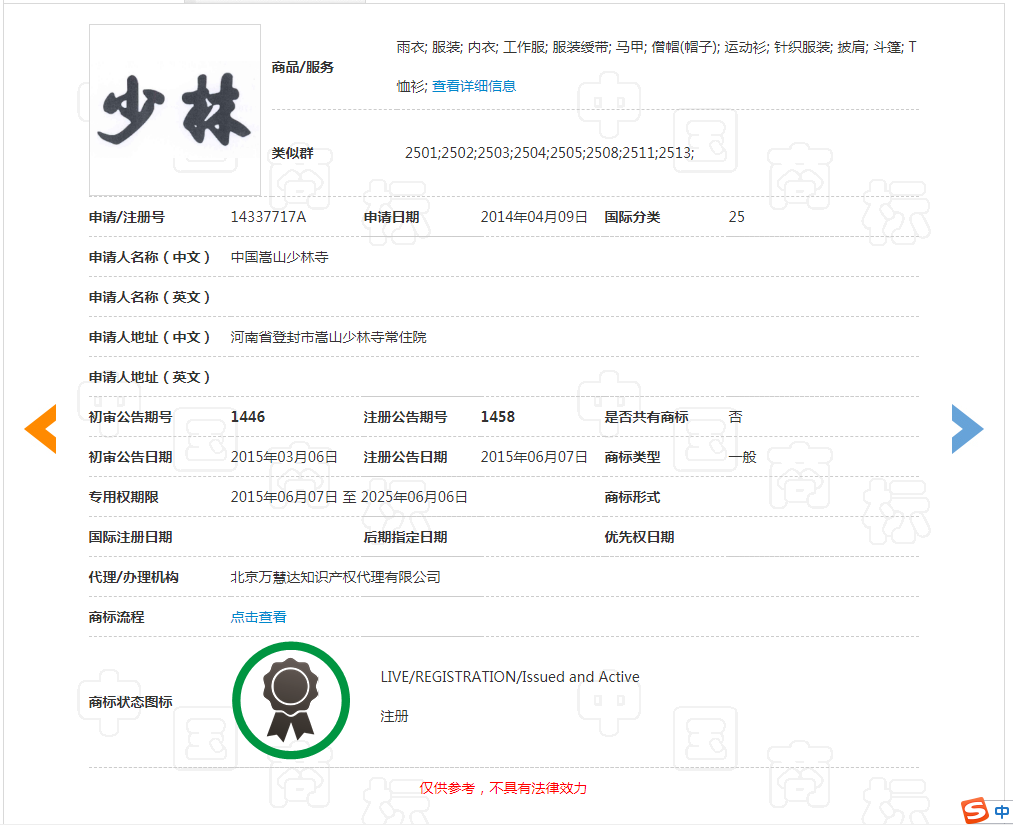
Task: Click the 注册 status text
Action: [394, 717]
